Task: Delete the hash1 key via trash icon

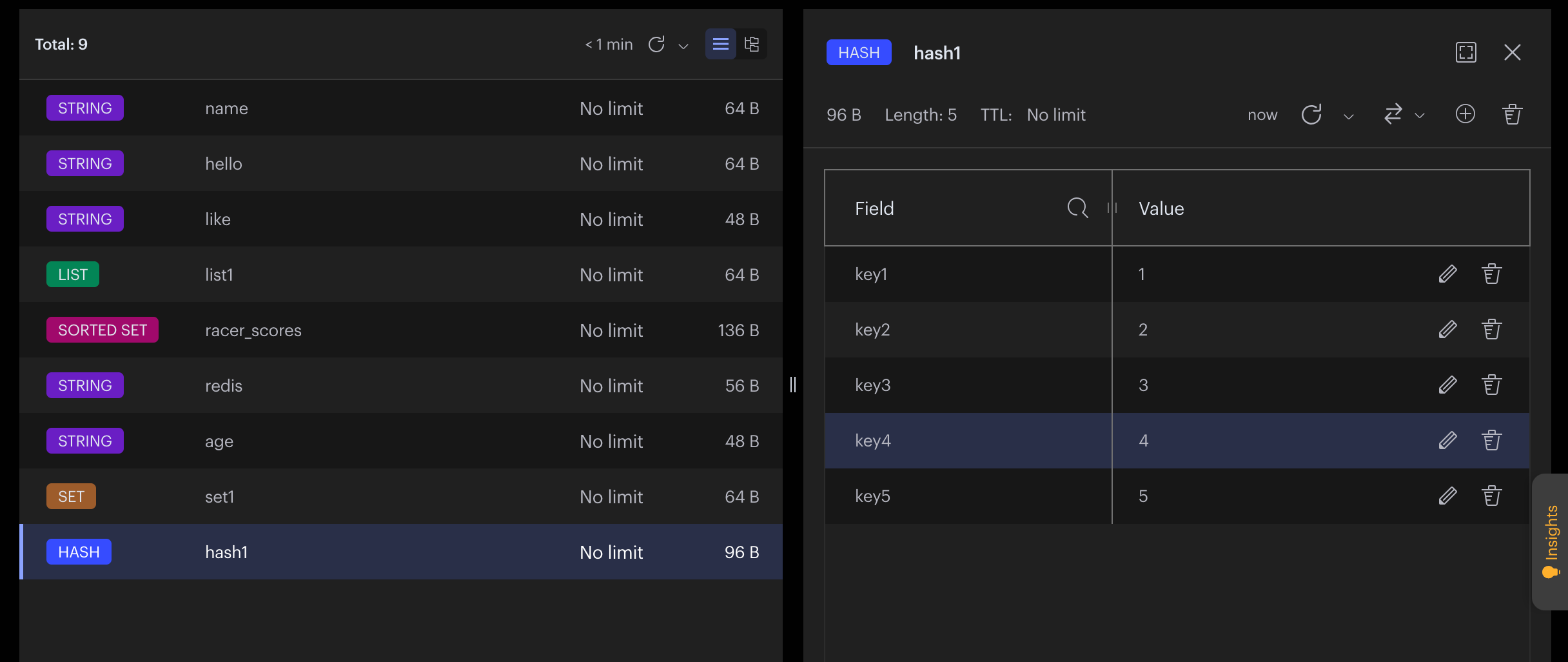Action: [x=1512, y=114]
